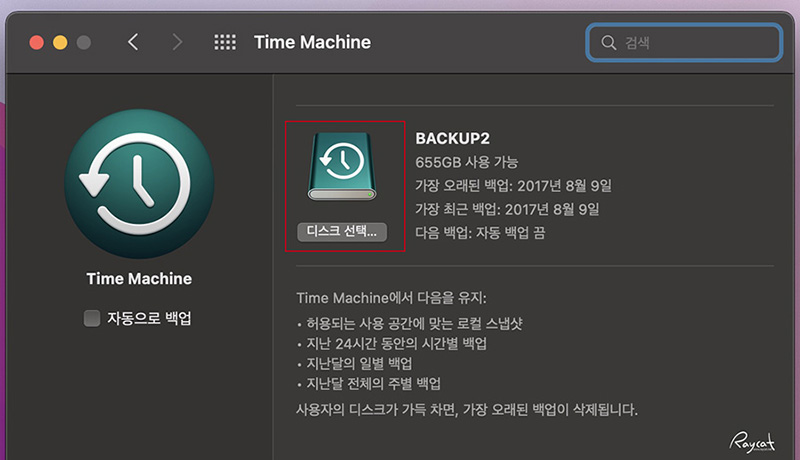The width and height of the screenshot is (800, 460).
Task: Click 지난달 전체의 주별 백업 line
Action: [373, 384]
